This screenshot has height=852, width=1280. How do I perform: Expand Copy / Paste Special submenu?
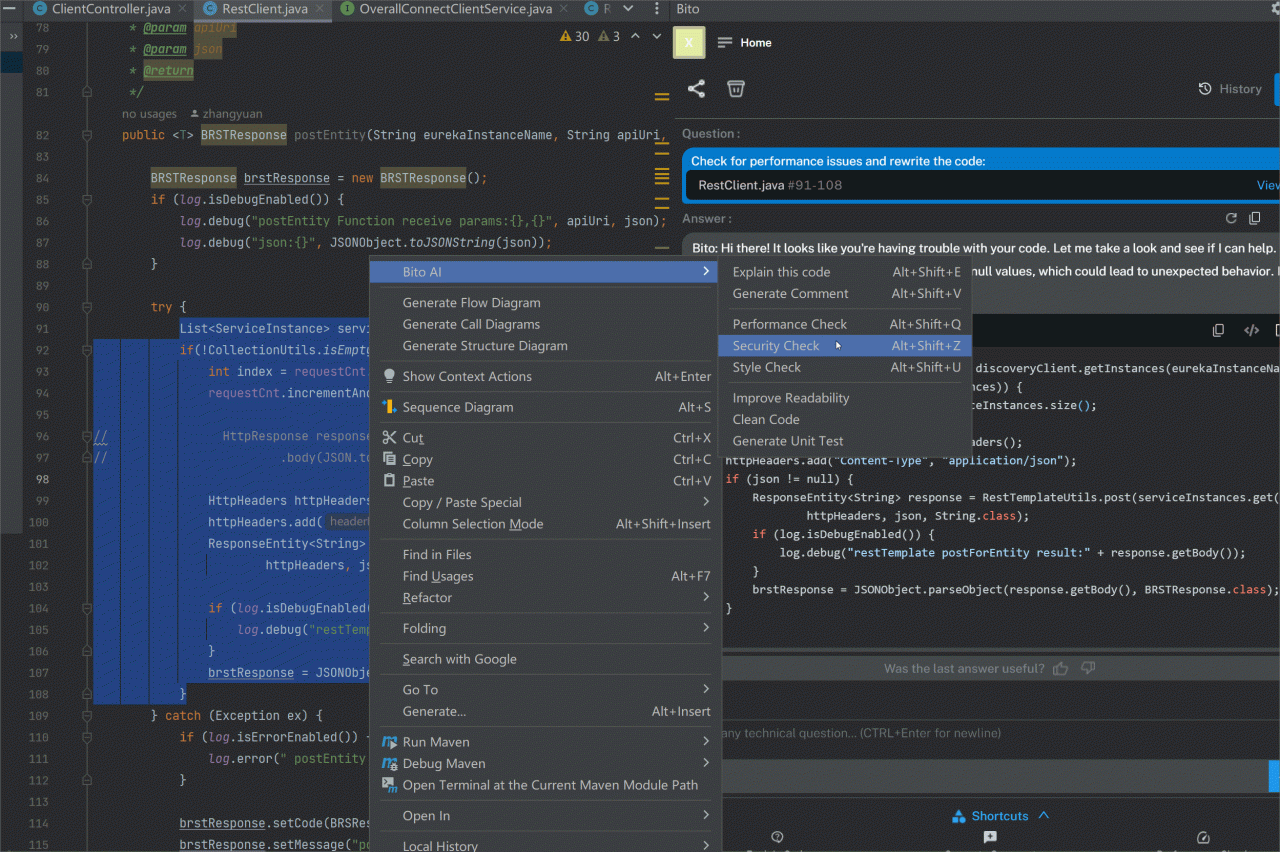pos(545,503)
